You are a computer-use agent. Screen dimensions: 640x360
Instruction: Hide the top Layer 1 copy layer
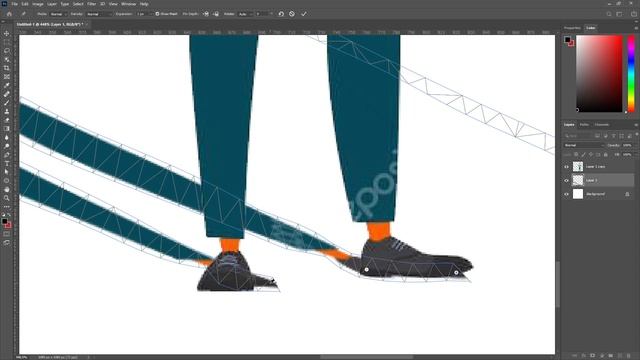567,167
